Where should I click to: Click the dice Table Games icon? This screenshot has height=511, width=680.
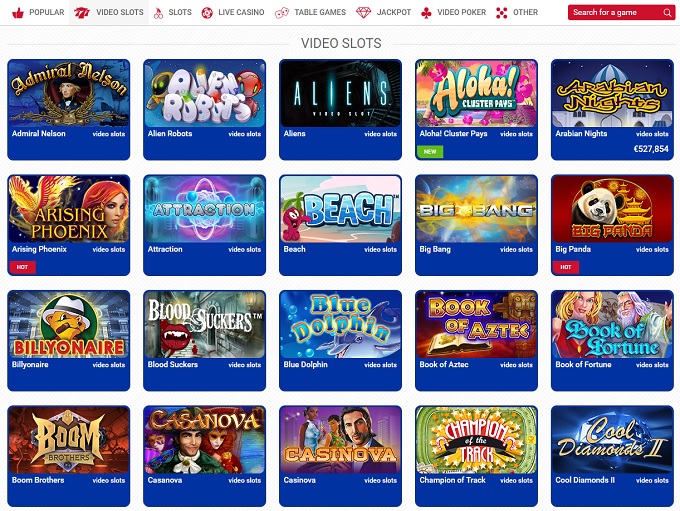pyautogui.click(x=281, y=13)
